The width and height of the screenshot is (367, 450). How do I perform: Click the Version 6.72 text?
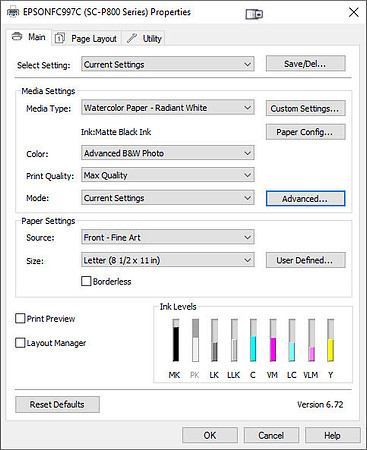(x=320, y=404)
